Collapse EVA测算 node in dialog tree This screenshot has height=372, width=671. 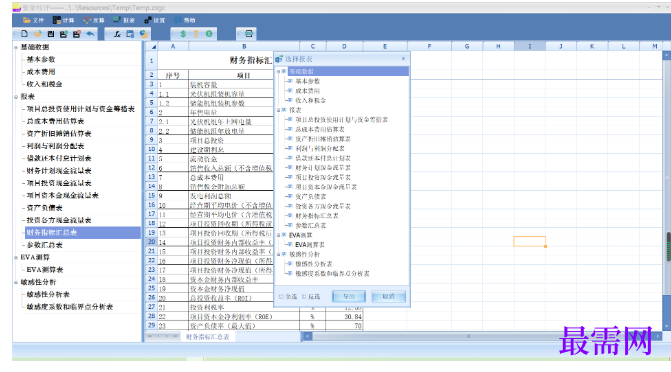(x=278, y=235)
